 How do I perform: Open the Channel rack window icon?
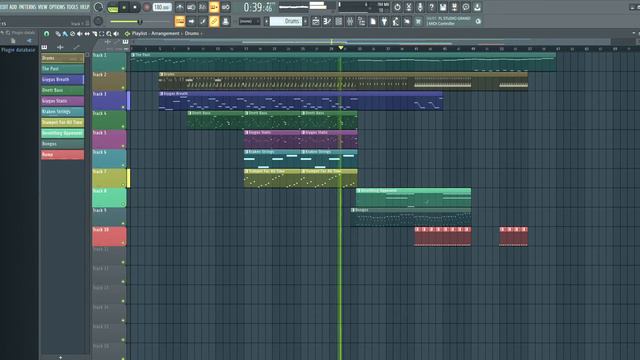[338, 21]
